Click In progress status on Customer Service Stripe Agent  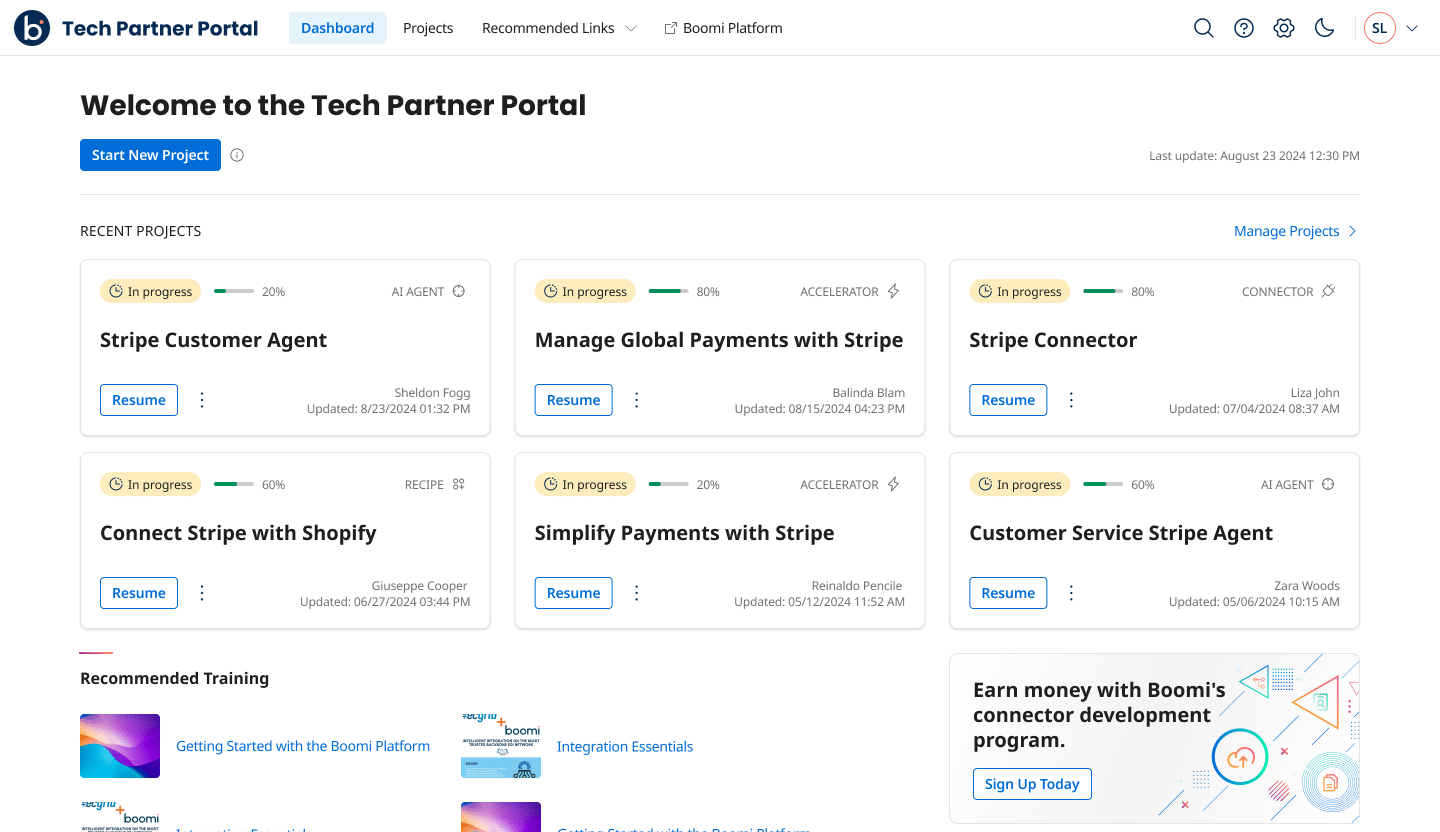coord(1020,485)
